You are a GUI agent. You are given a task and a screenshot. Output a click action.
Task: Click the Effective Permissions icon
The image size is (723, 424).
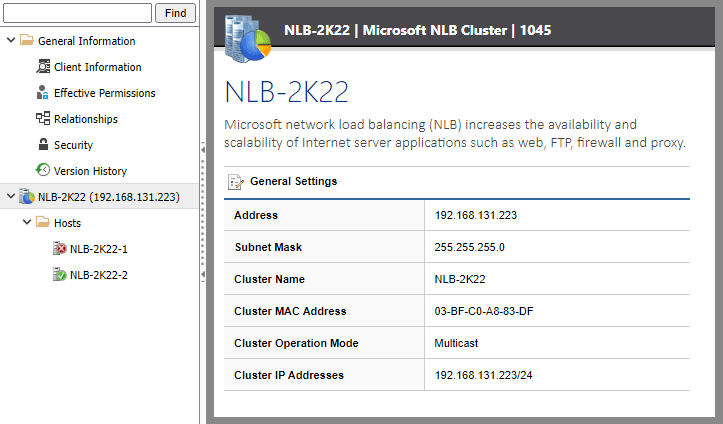pos(43,92)
